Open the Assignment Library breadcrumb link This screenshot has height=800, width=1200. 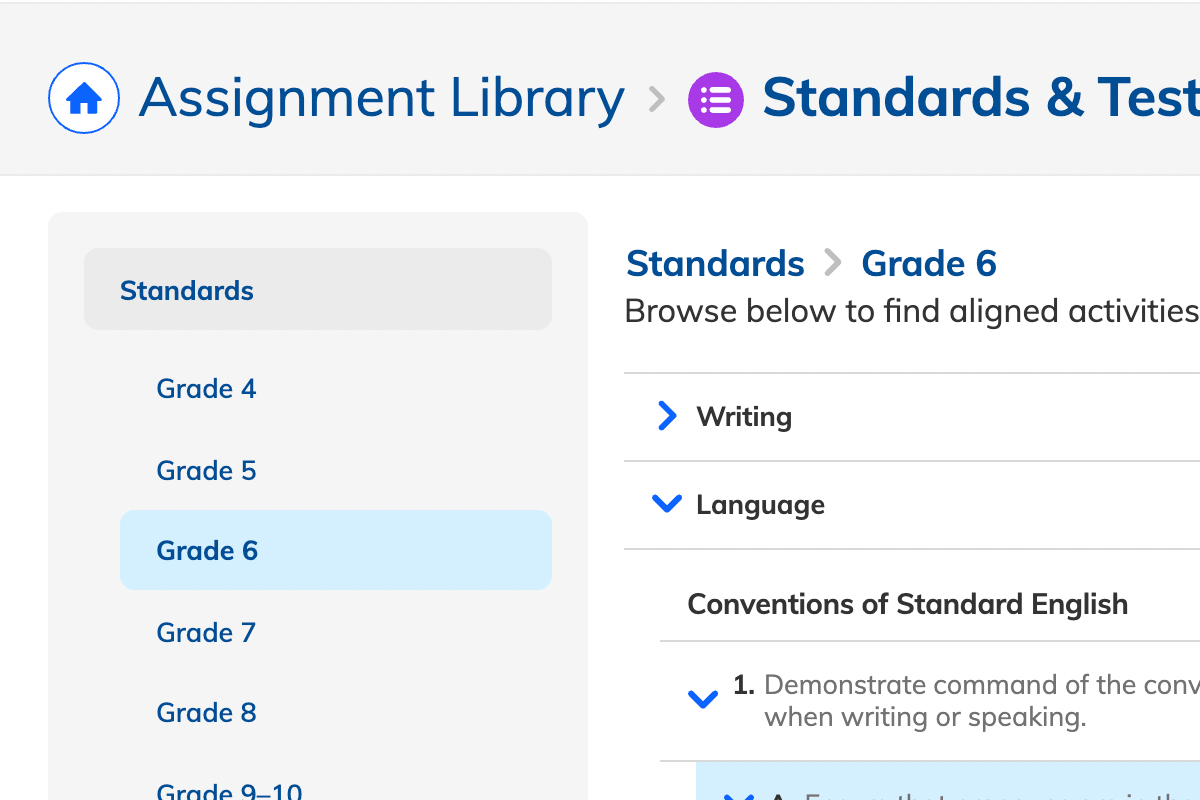coord(380,97)
